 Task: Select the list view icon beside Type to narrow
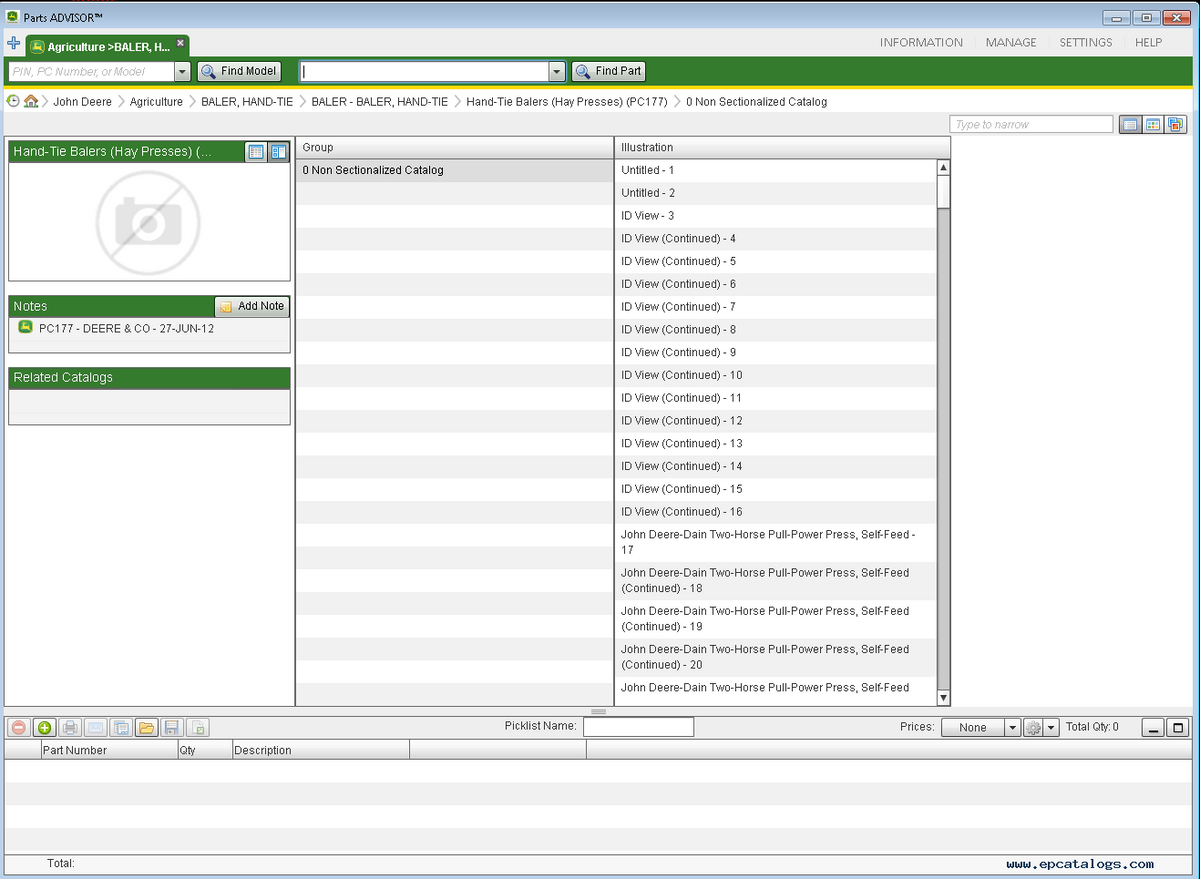pos(1130,124)
